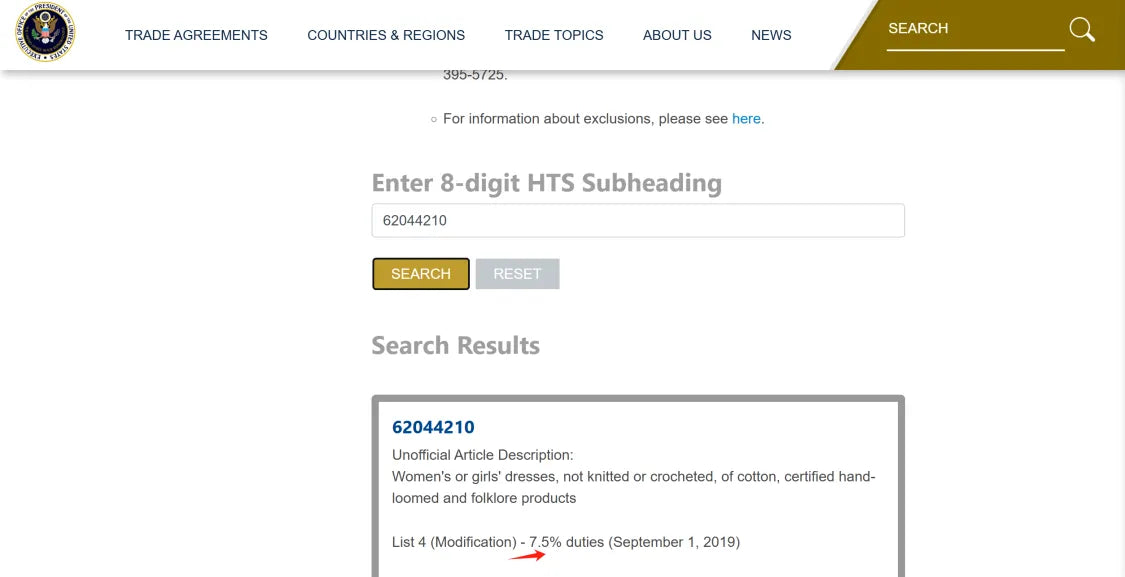Click the gold SEARCH button
The width and height of the screenshot is (1125, 577).
click(421, 274)
